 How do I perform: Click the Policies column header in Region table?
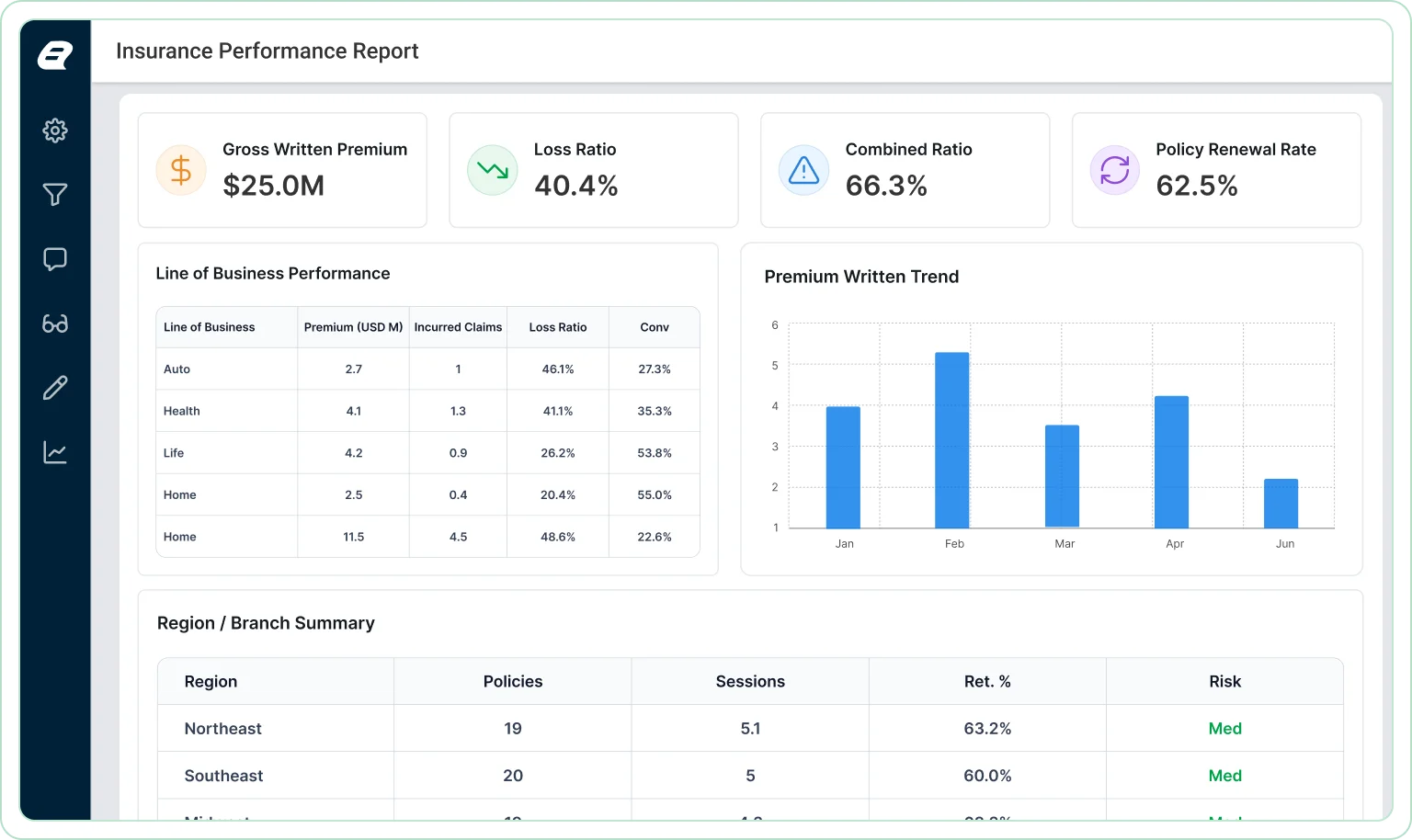(x=513, y=682)
